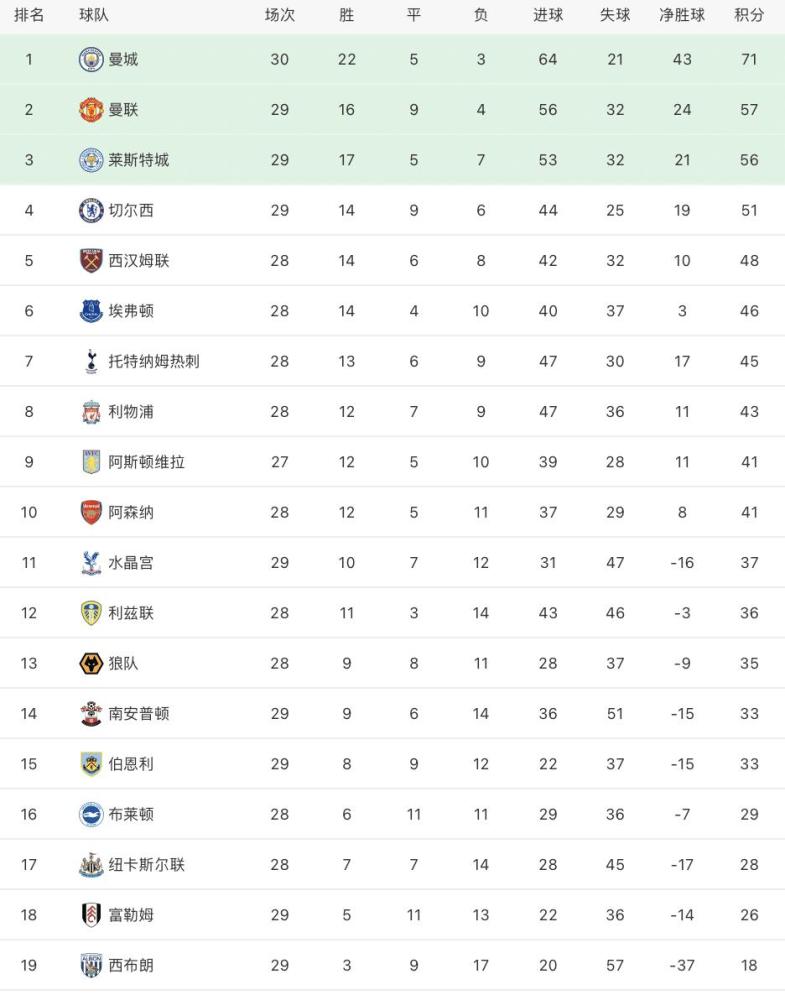The height and width of the screenshot is (1000, 785).
Task: Click the Chelsea club crest
Action: pos(91,210)
